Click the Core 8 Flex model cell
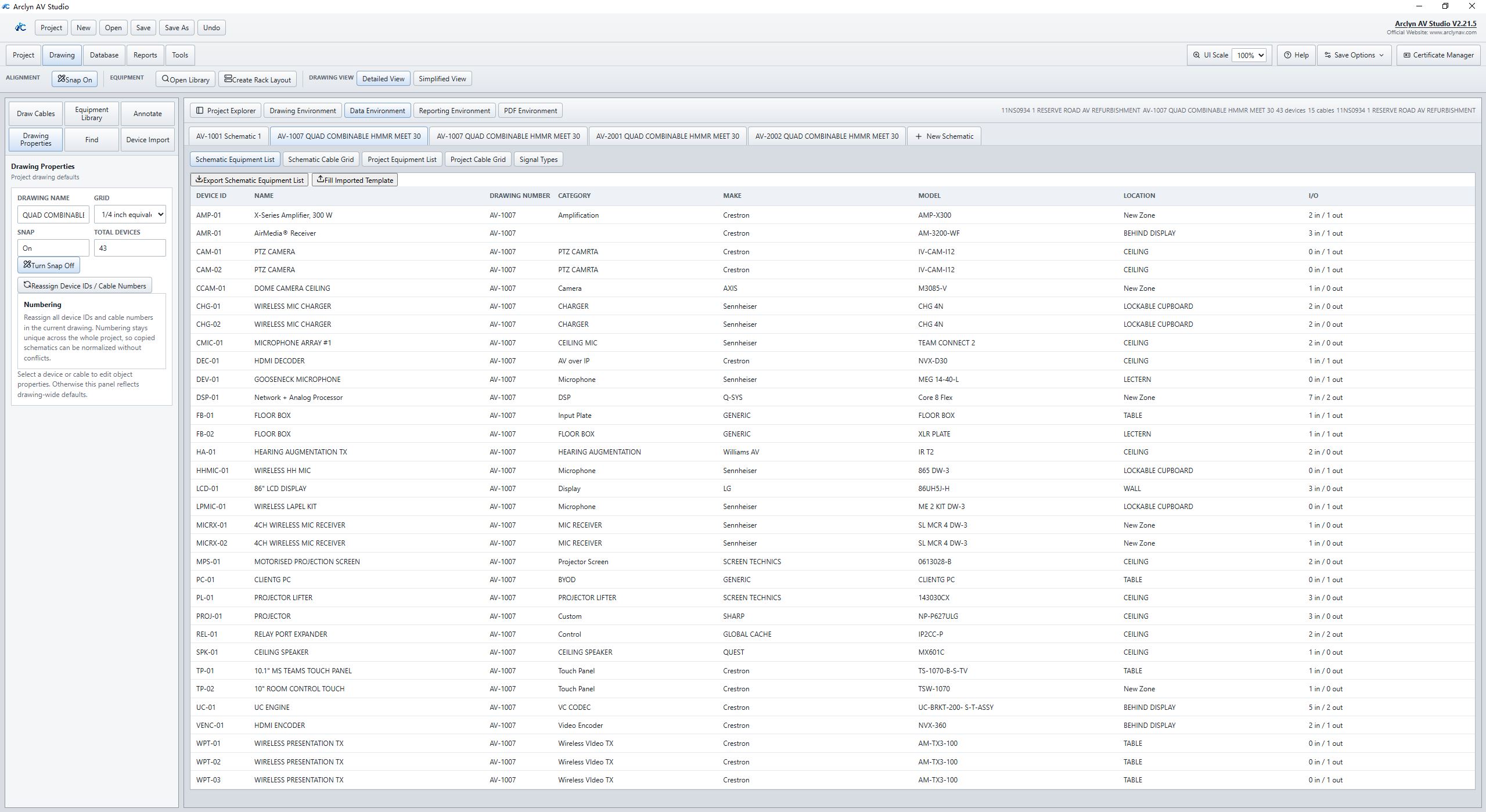This screenshot has height=812, width=1486. pyautogui.click(x=935, y=398)
